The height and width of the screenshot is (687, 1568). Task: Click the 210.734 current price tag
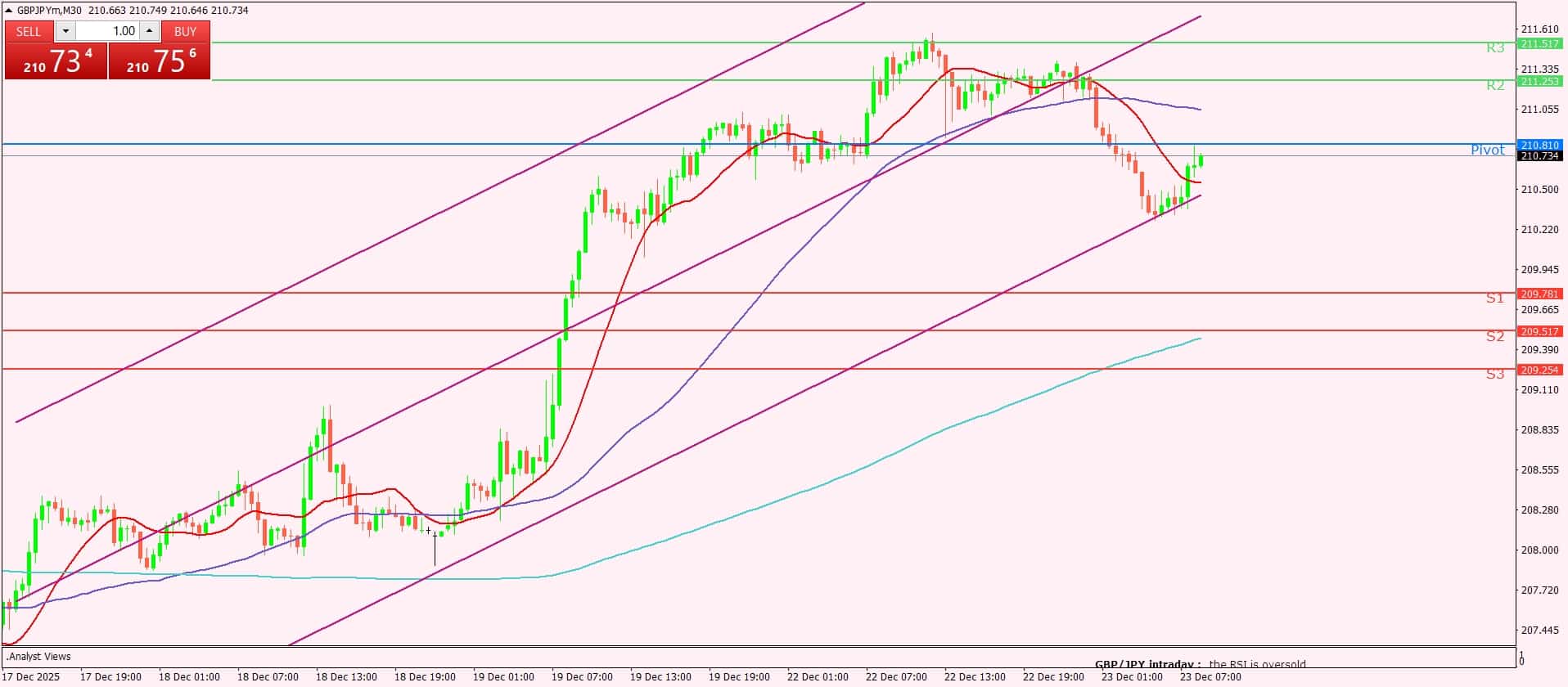[1539, 155]
